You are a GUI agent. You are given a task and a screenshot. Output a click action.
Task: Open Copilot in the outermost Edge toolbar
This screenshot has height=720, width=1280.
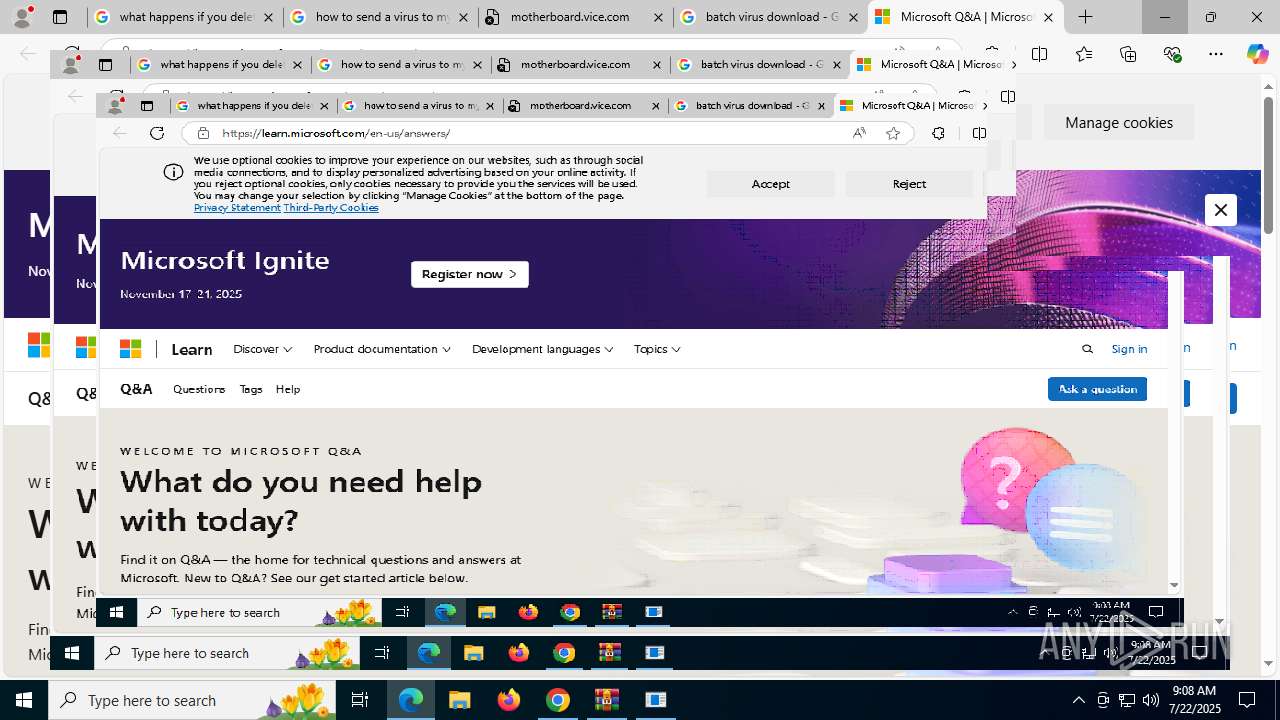[1257, 54]
